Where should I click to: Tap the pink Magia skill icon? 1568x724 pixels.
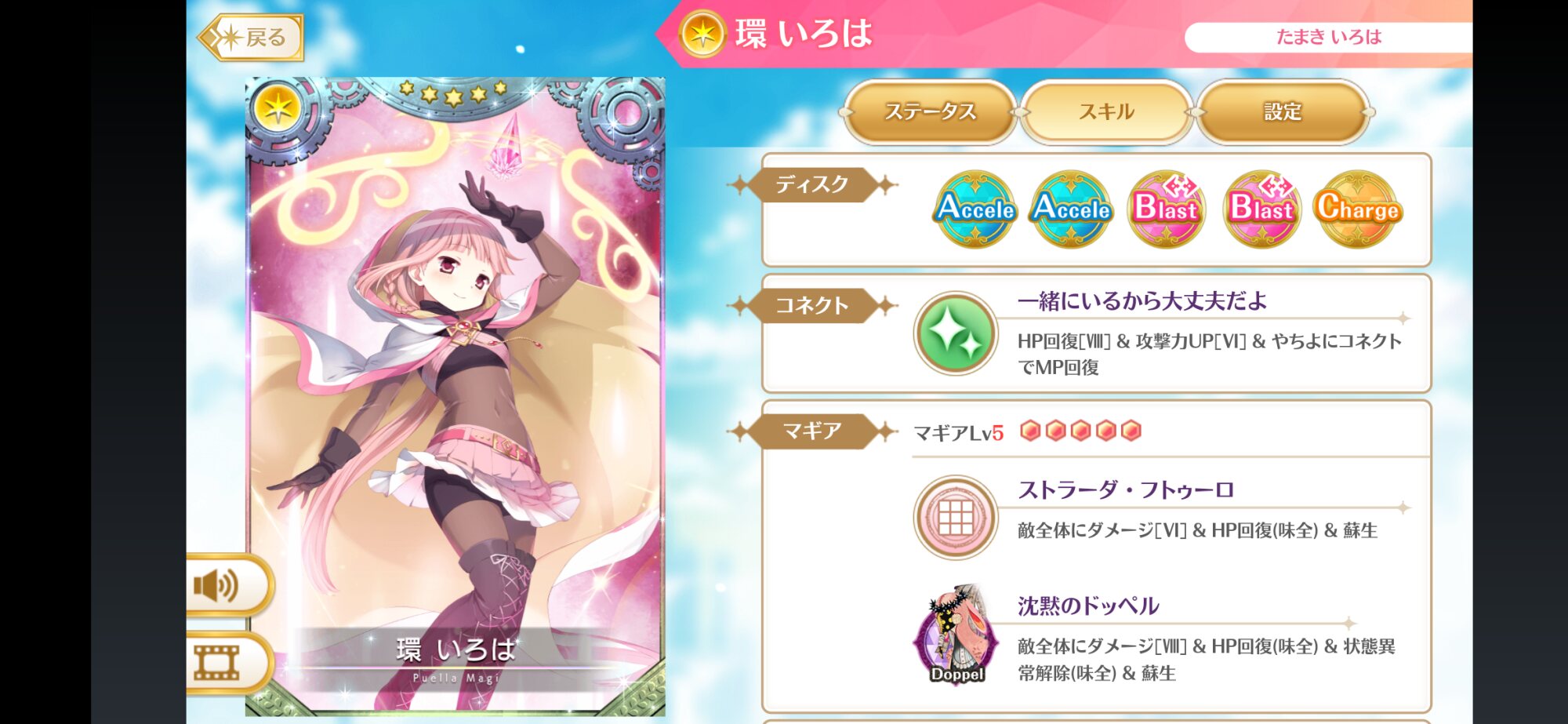point(956,517)
